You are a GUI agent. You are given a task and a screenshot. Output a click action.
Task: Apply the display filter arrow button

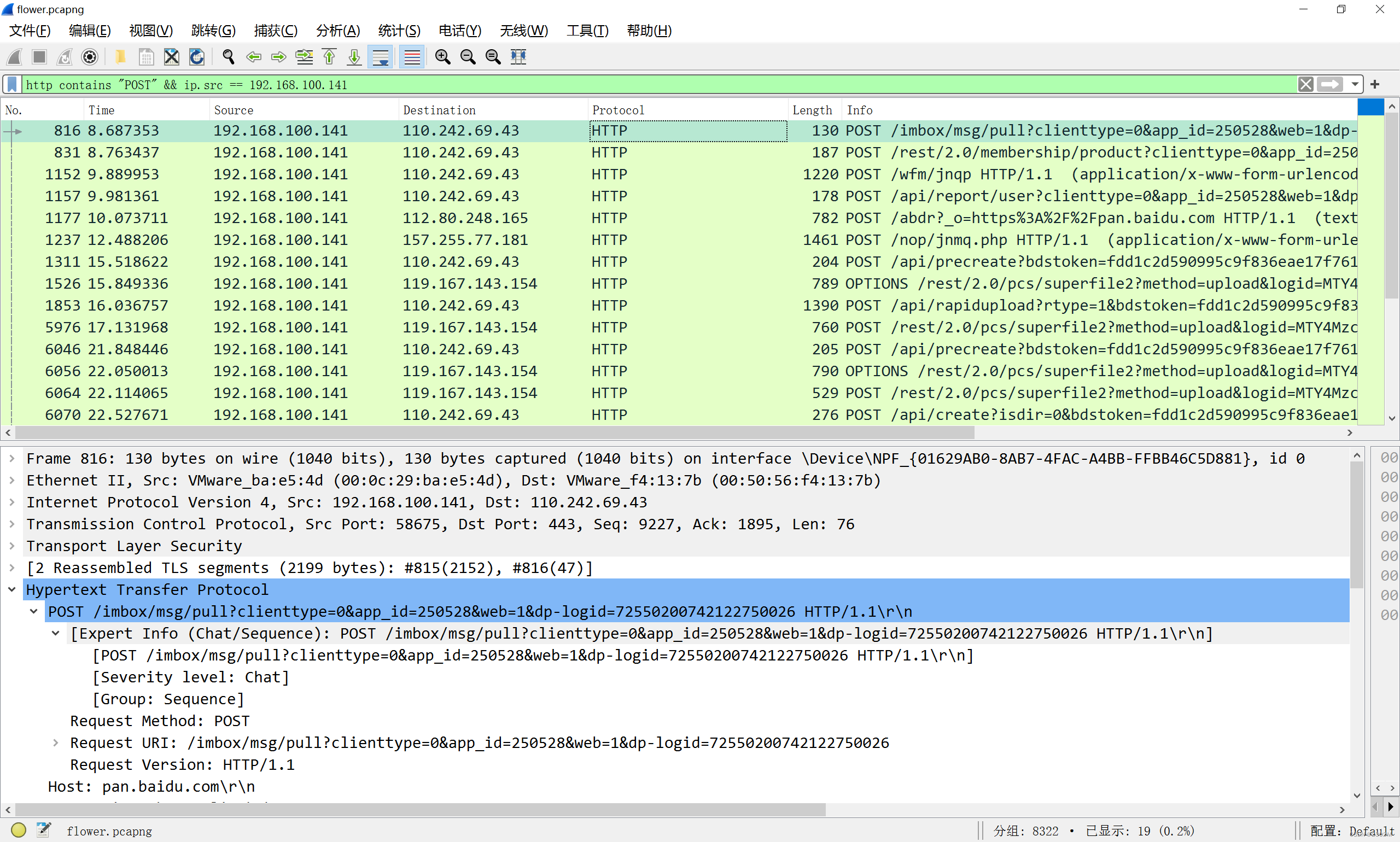tap(1329, 85)
